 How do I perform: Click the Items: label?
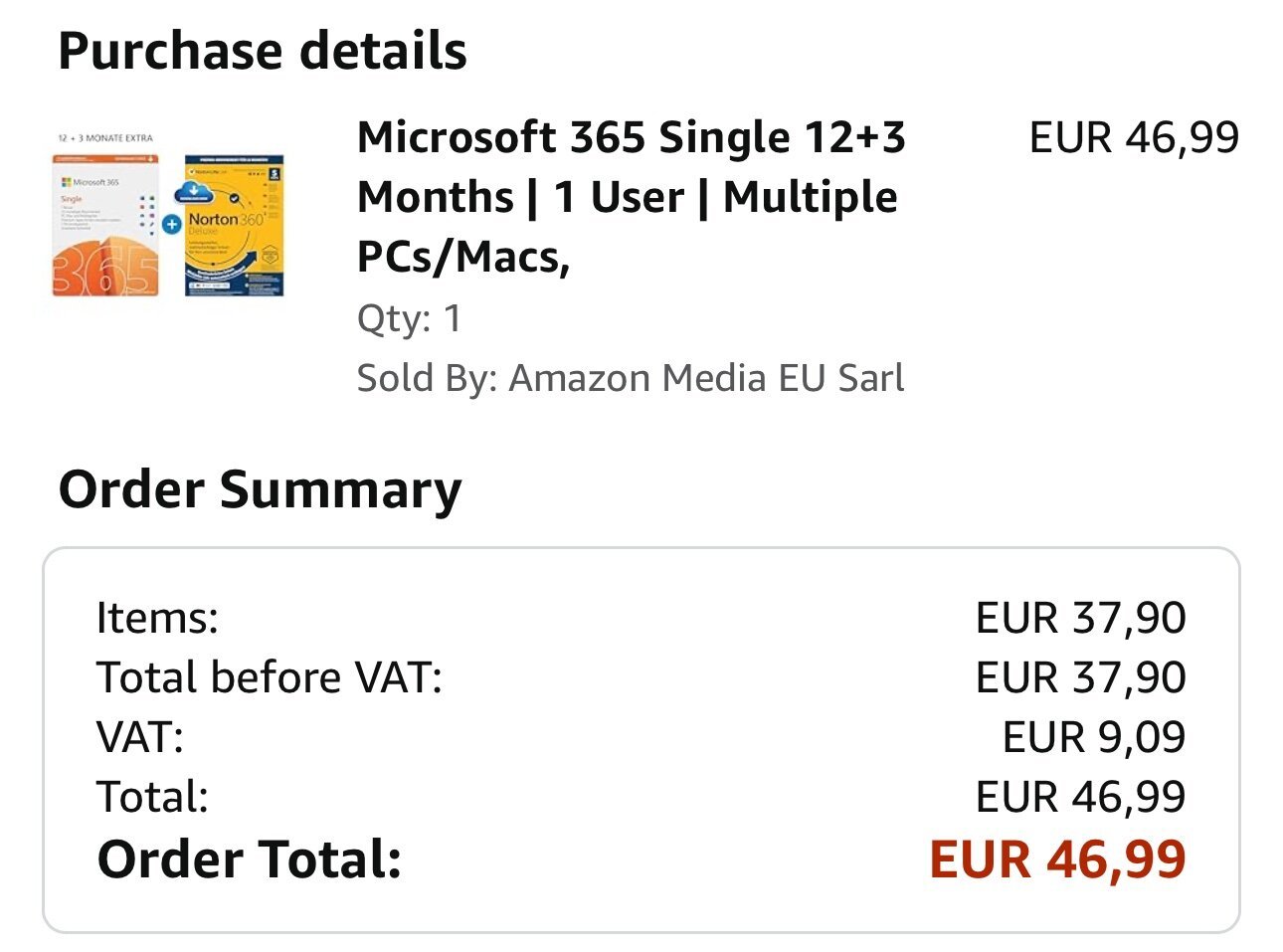[157, 618]
